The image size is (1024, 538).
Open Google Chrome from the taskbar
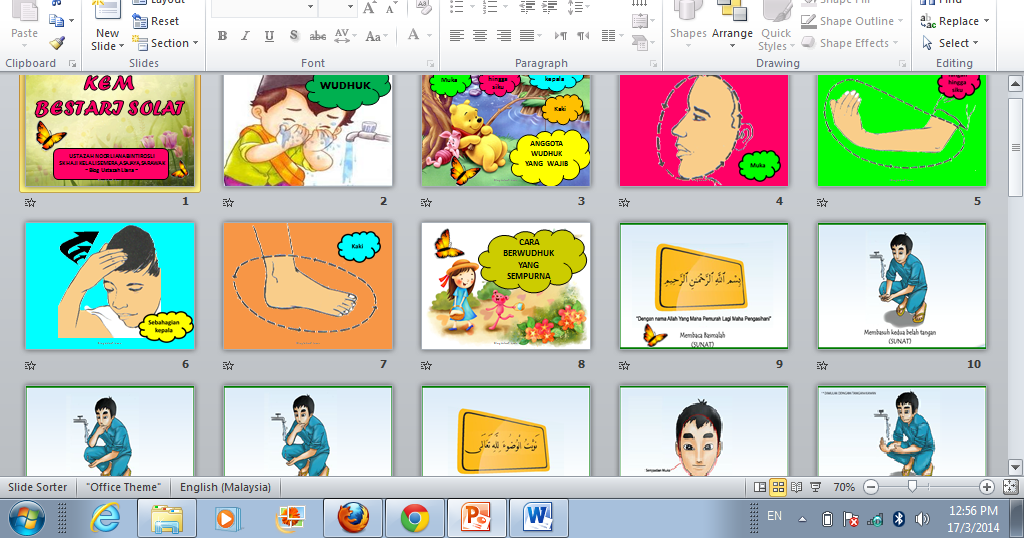pos(415,519)
